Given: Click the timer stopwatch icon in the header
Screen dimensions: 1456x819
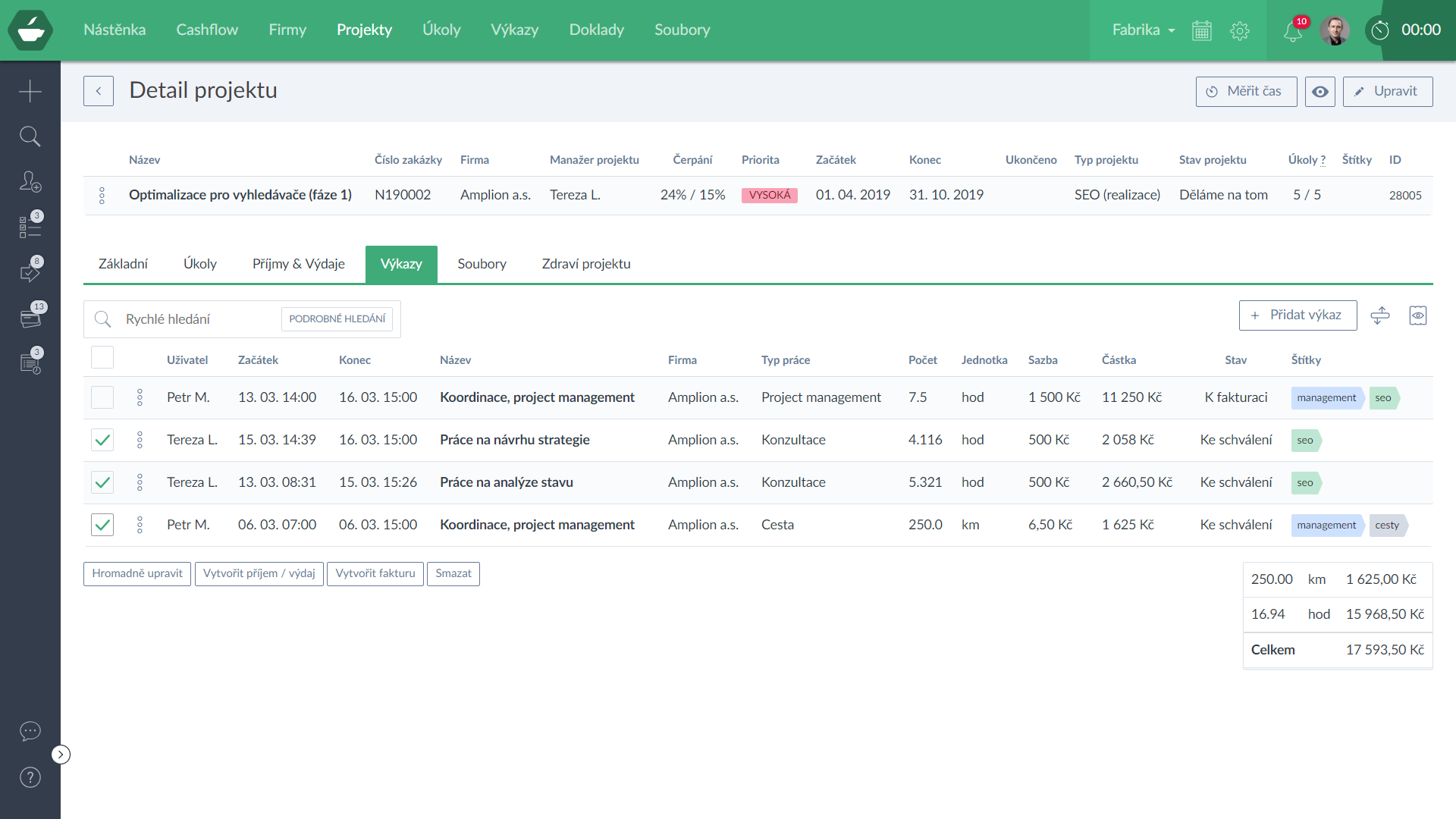Looking at the screenshot, I should click(1380, 30).
